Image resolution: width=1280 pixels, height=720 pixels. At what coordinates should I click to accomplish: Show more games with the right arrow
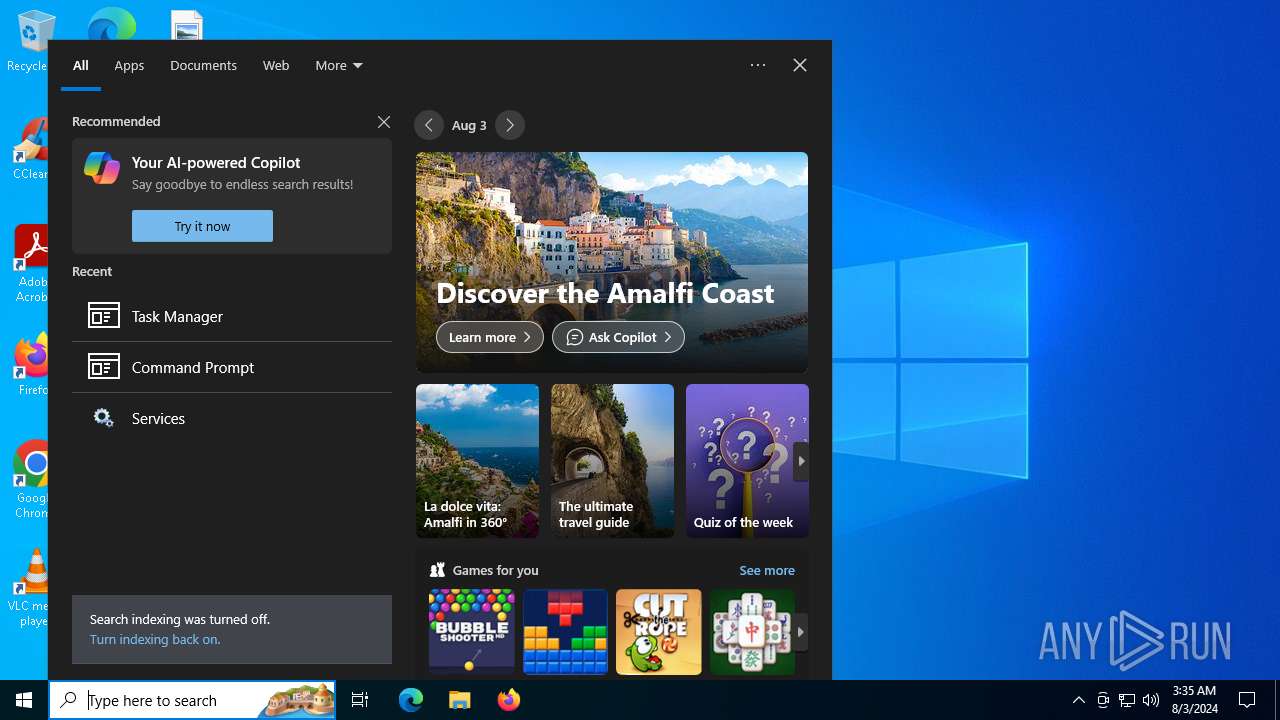pyautogui.click(x=800, y=632)
